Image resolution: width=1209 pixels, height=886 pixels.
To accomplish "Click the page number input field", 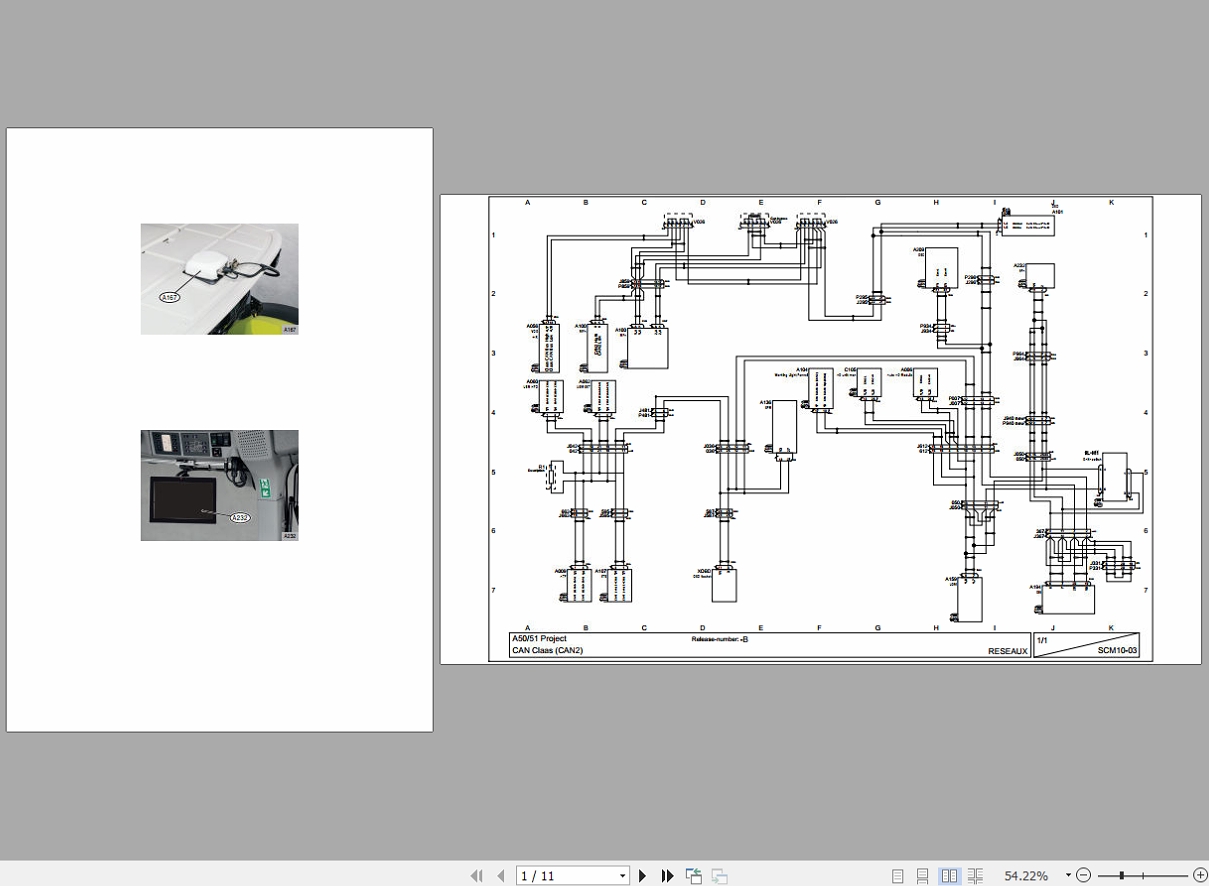I will (567, 876).
